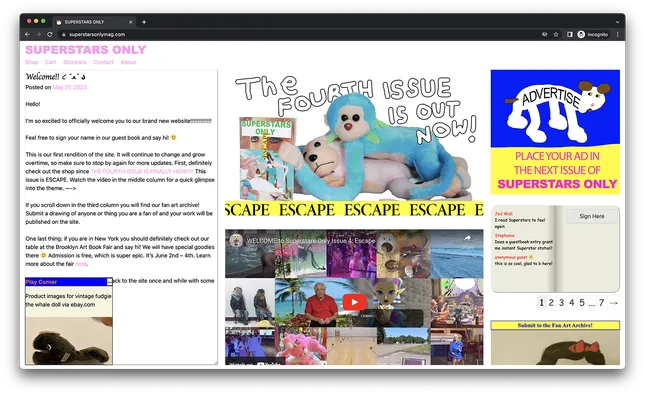Image resolution: width=645 pixels, height=395 pixels.
Task: Open the About menu item
Action: [x=128, y=62]
